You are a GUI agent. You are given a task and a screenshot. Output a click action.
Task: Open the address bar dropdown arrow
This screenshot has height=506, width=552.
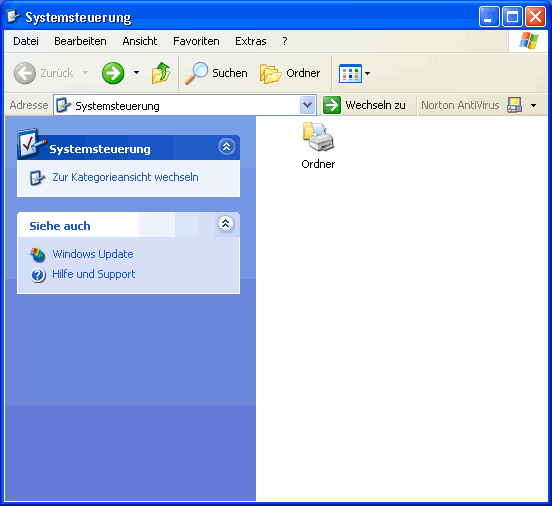[x=308, y=105]
